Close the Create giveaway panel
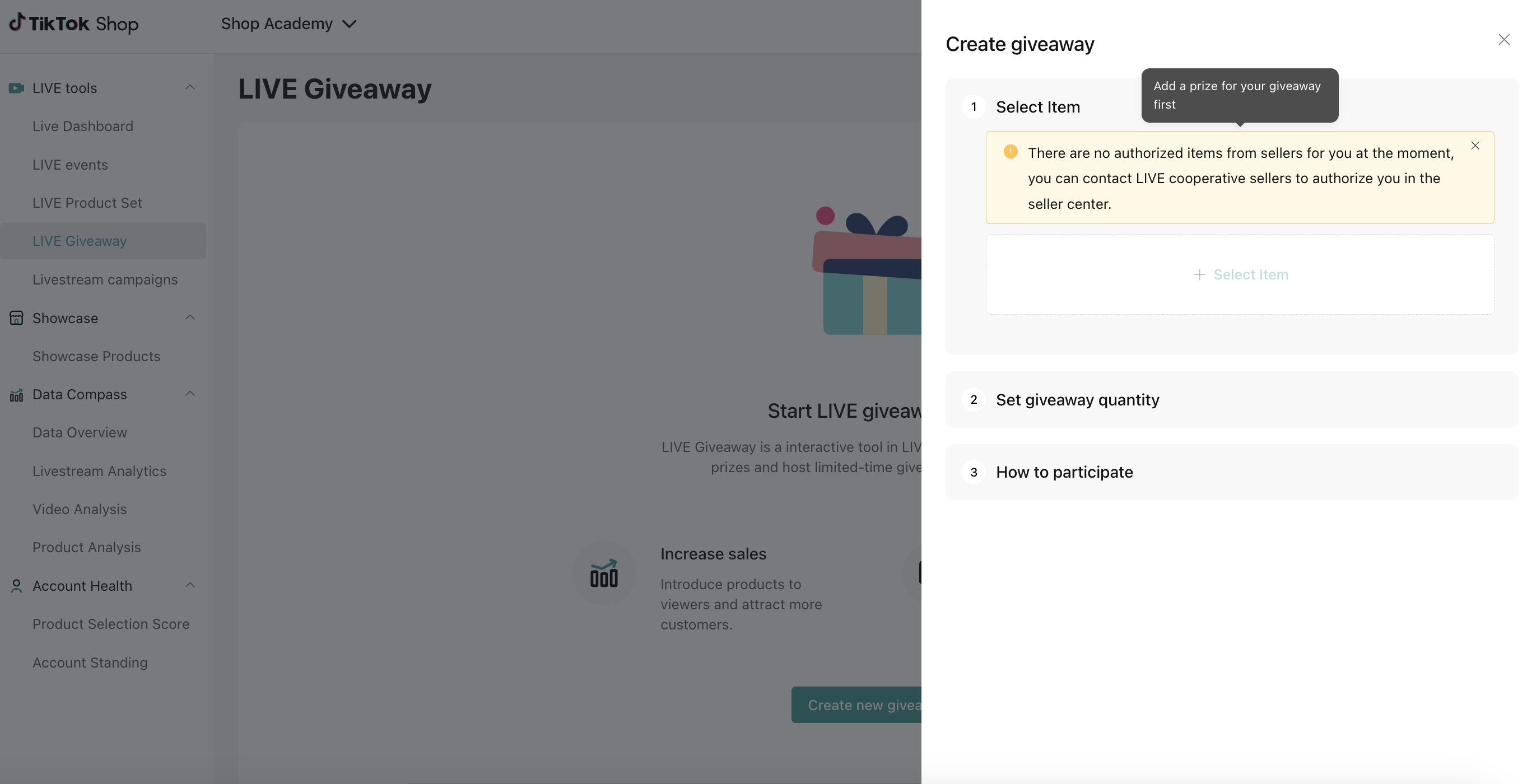Screen dimensions: 1527x784 point(1504,40)
